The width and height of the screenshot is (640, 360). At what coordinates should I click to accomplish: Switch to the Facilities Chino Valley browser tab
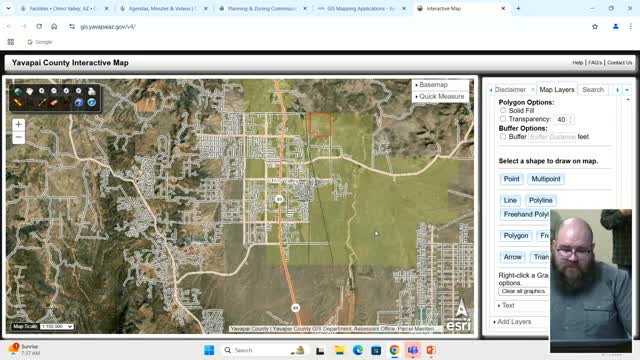click(x=64, y=8)
